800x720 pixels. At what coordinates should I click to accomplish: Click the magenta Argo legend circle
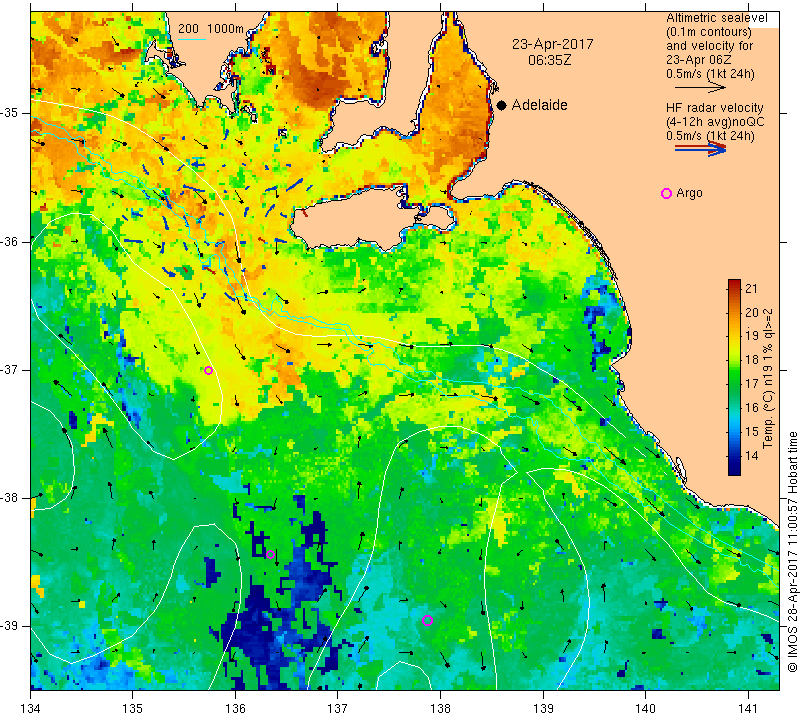666,193
